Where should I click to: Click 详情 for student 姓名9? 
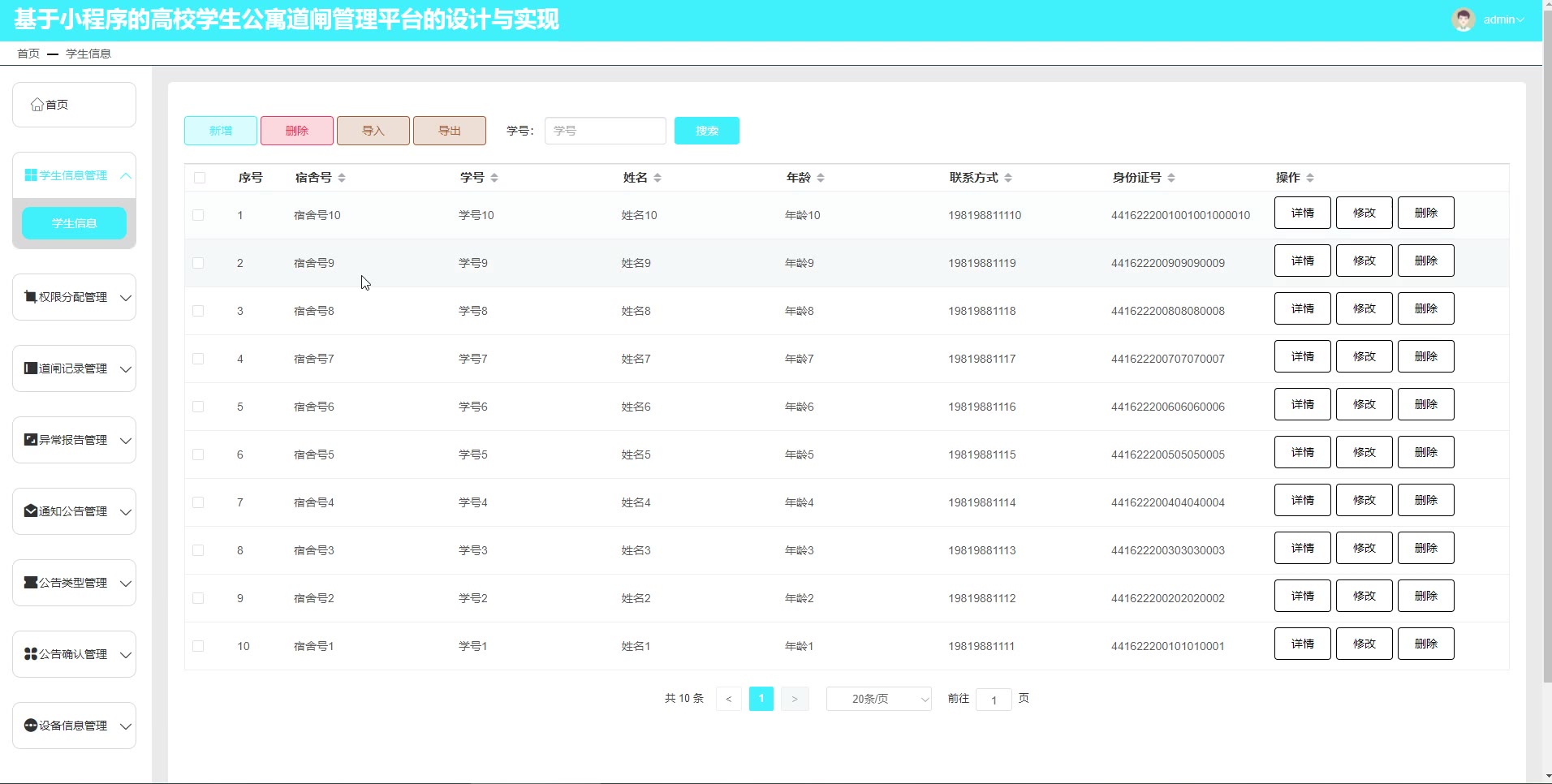1302,261
